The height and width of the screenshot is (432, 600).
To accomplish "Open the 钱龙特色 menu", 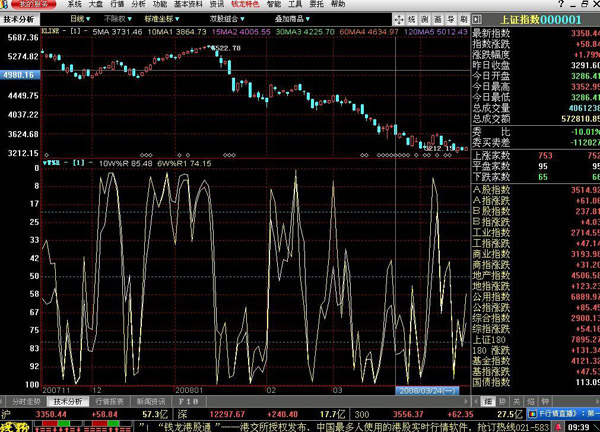I will 246,5.
